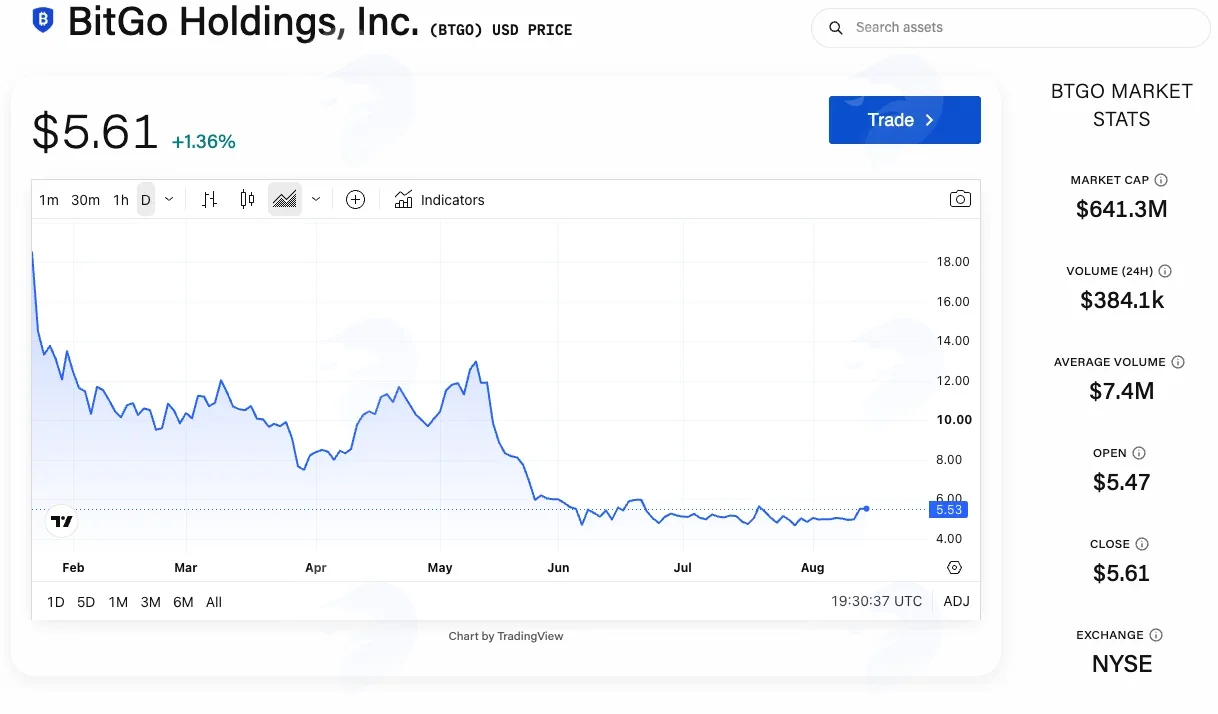1218x714 pixels.
Task: Click the $641.3M market cap value
Action: click(x=1122, y=209)
